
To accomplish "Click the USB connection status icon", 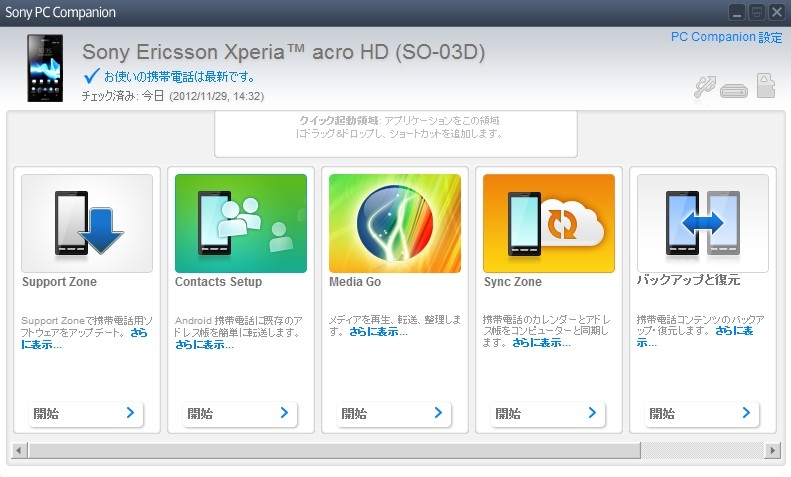I will click(x=704, y=86).
